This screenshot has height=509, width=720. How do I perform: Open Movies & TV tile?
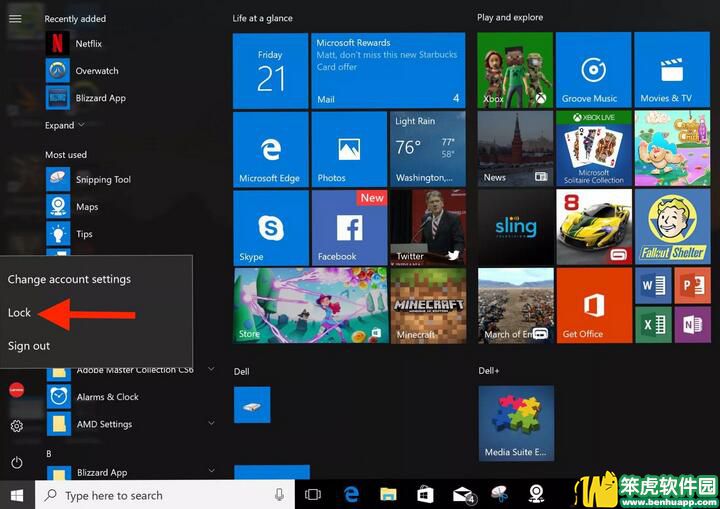[x=672, y=70]
